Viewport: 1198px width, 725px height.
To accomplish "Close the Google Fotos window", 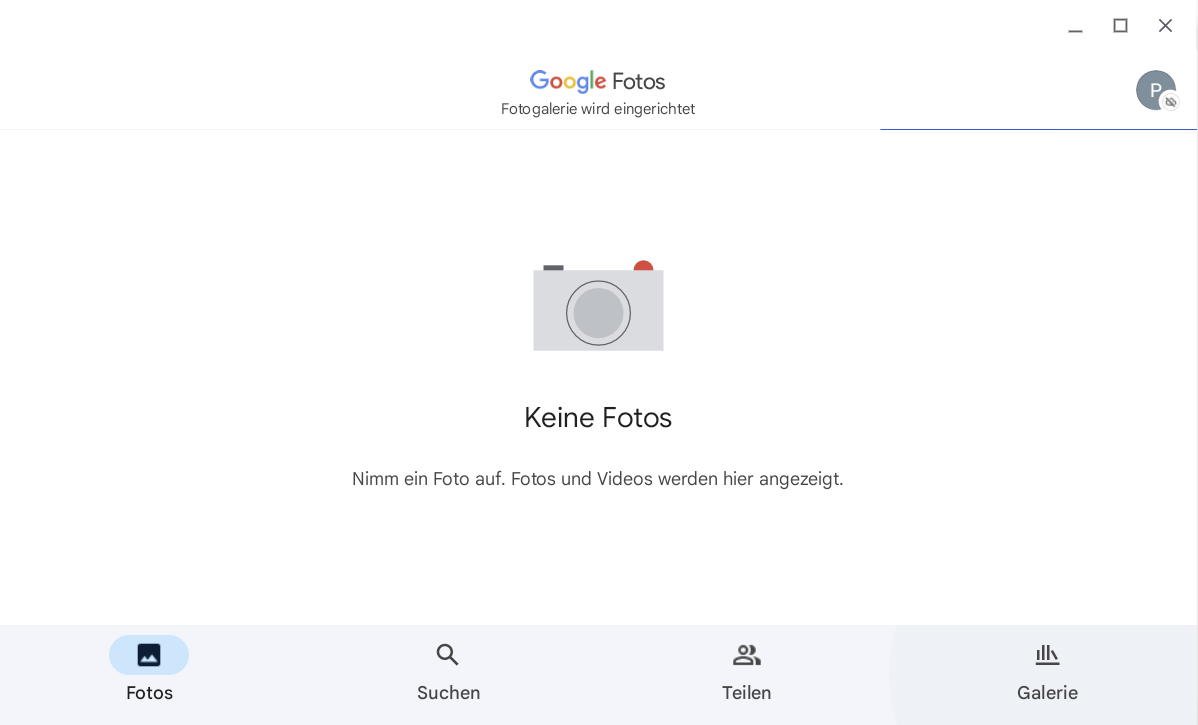I will point(1165,26).
